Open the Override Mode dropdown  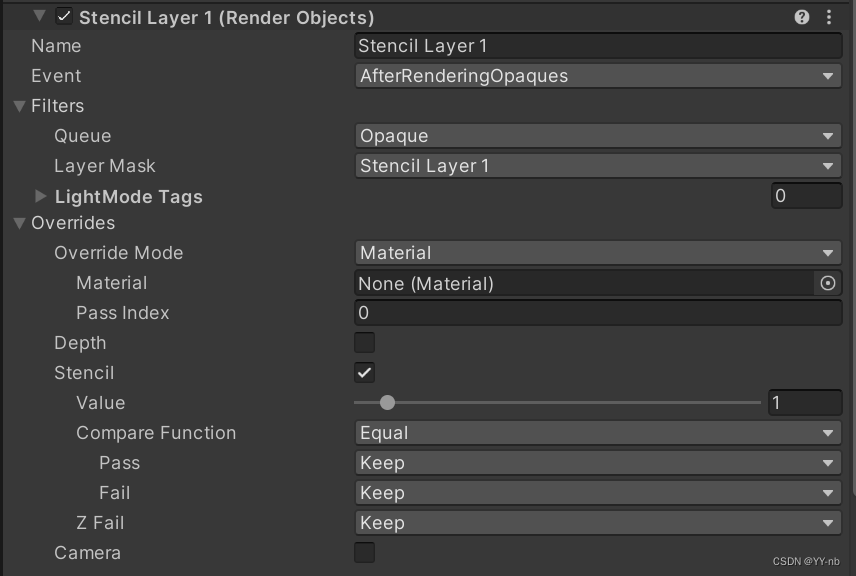click(598, 253)
